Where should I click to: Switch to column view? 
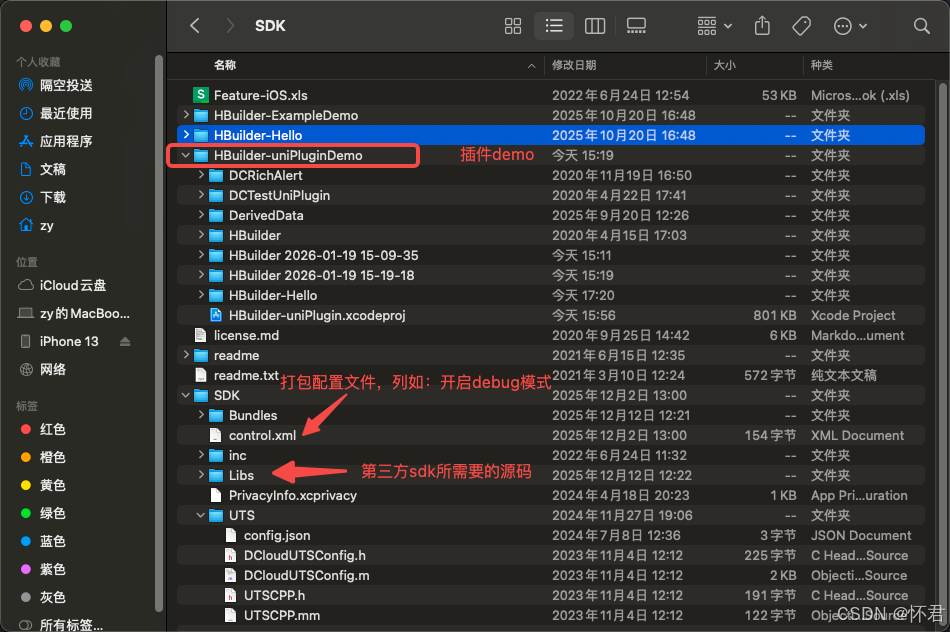(x=594, y=25)
